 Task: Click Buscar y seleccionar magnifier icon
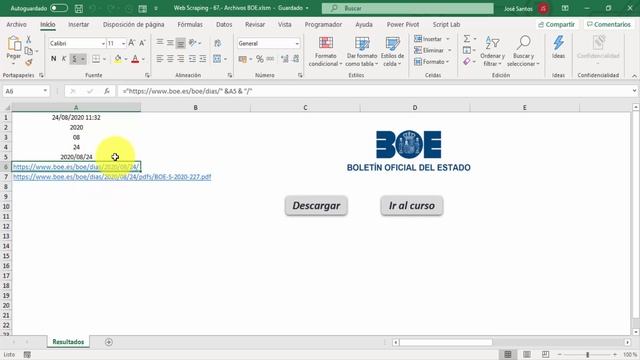(x=523, y=43)
